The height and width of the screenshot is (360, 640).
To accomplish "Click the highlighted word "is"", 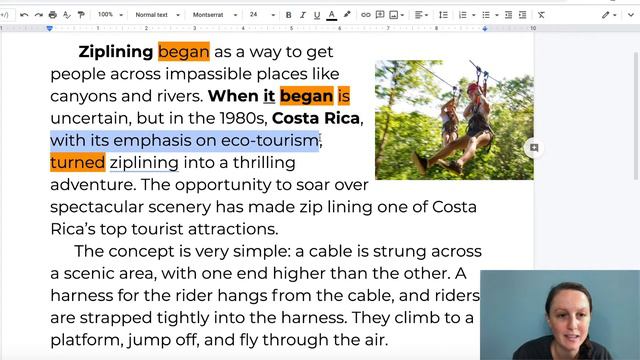I will pyautogui.click(x=344, y=96).
